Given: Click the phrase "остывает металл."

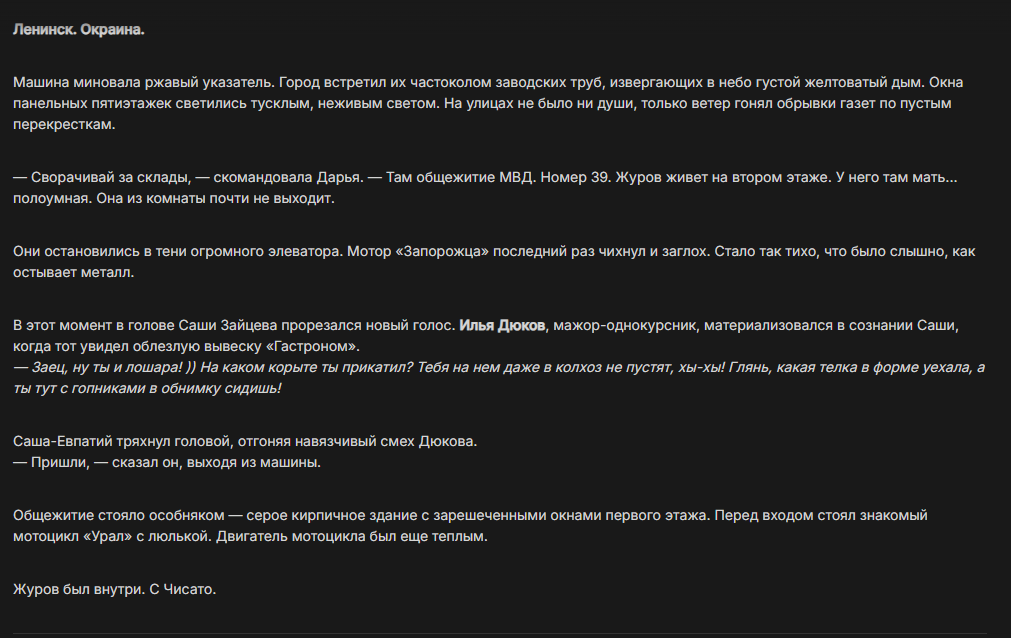Looking at the screenshot, I should [x=74, y=272].
